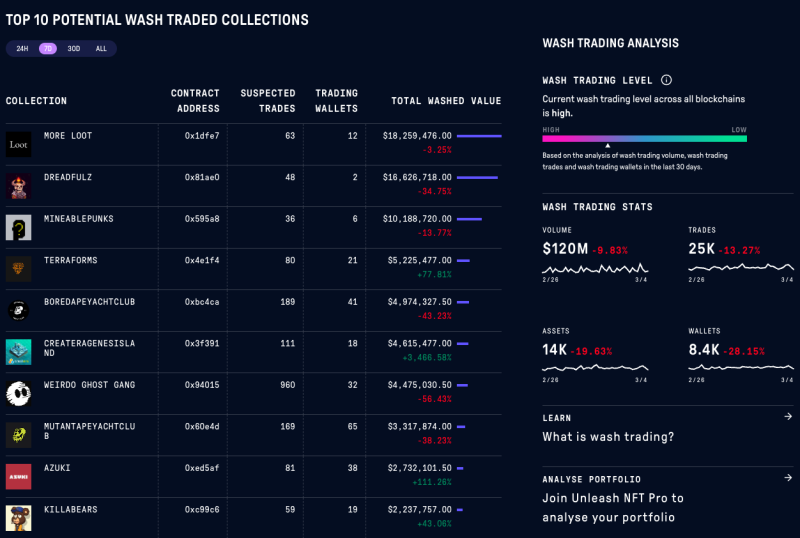Click the MineablePunks collection avatar
Viewport: 800px width, 538px height.
click(x=18, y=228)
